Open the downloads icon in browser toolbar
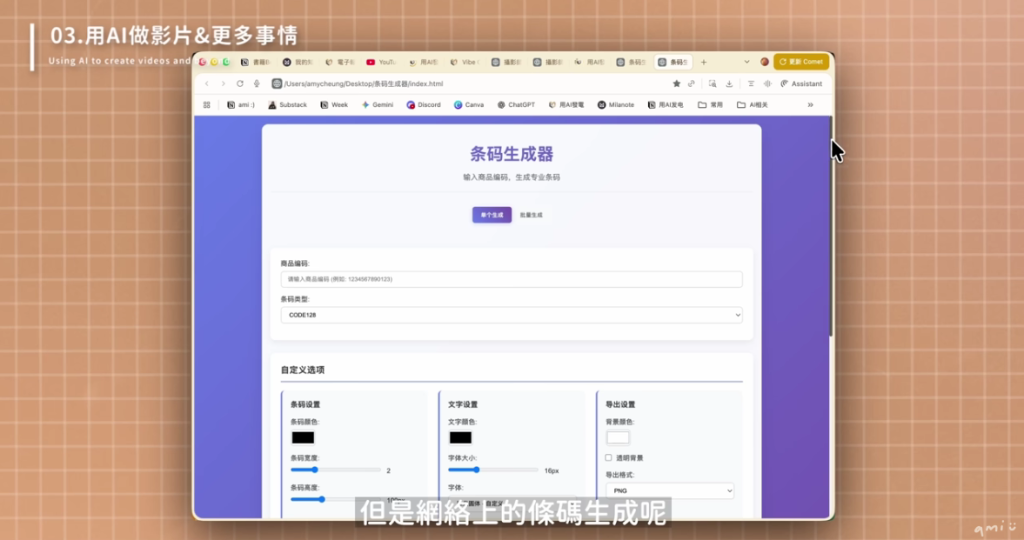The image size is (1024, 540). coord(730,83)
